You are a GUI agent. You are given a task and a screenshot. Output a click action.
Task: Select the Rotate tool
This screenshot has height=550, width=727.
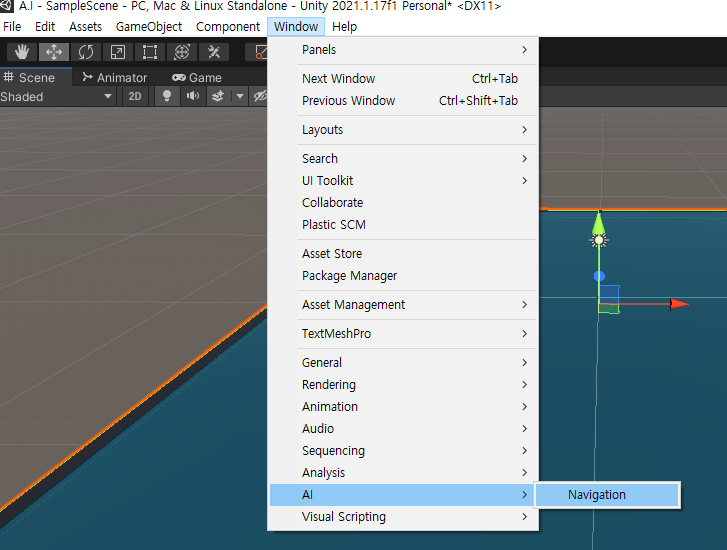pos(86,52)
